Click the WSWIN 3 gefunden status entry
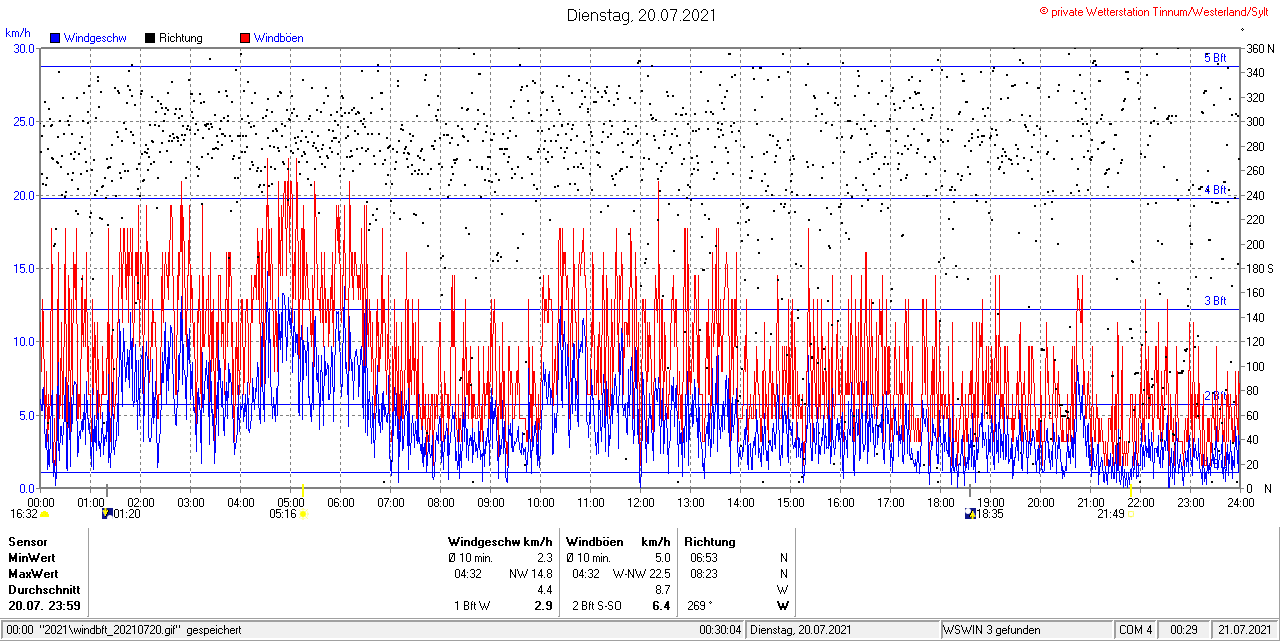Screen dimensions: 1280x641 [x=992, y=630]
